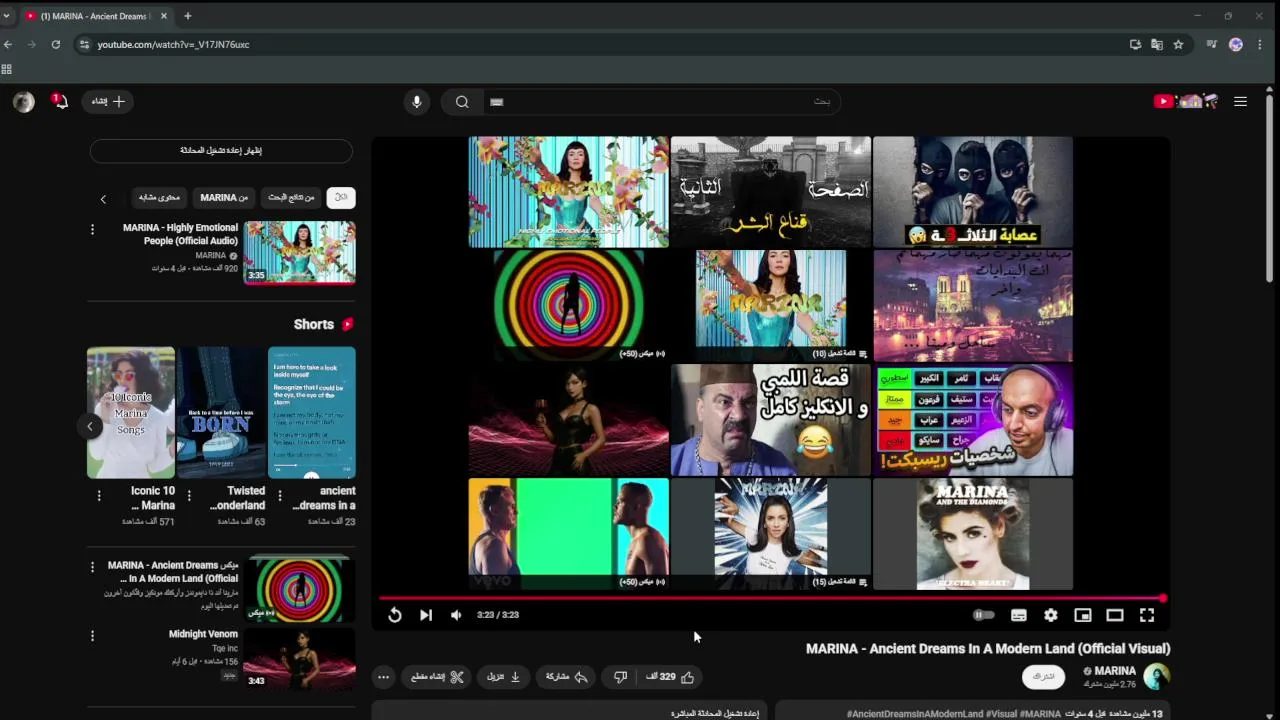Switch to theater mode
Screen dimensions: 1280x720
point(1115,615)
